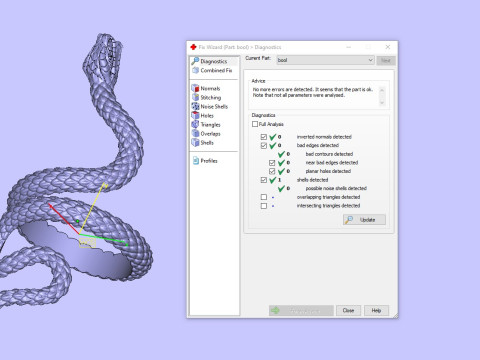Select the Triangles fixing step
This screenshot has width=480, height=360.
tap(206, 124)
